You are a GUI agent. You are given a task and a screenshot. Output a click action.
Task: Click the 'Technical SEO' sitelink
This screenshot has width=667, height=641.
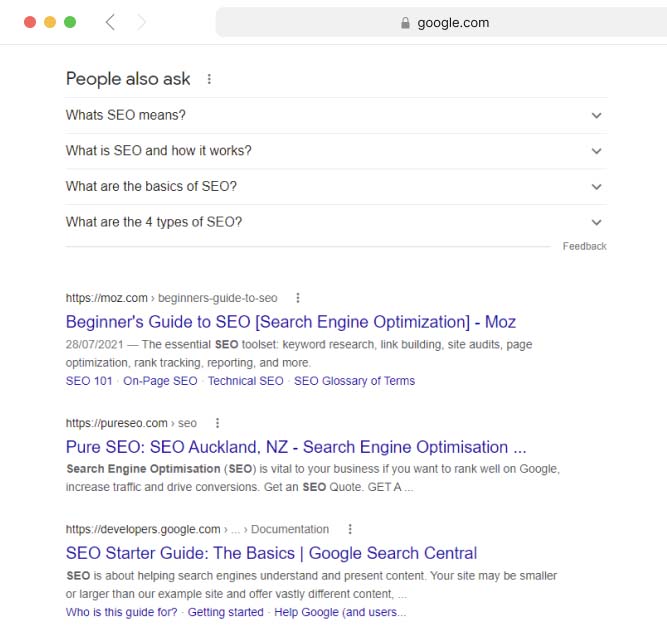245,381
